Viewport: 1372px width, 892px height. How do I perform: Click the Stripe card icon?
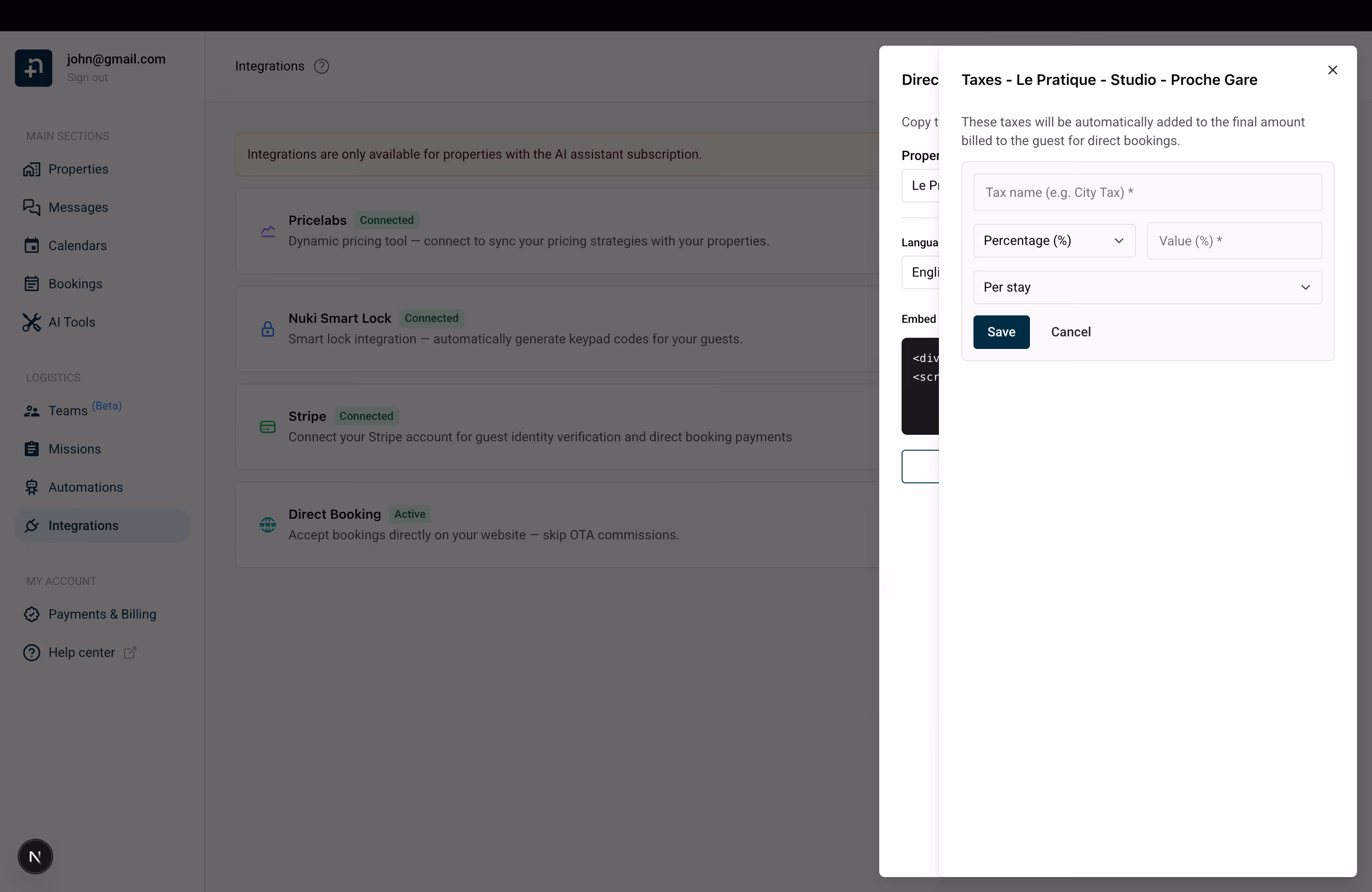coord(267,426)
